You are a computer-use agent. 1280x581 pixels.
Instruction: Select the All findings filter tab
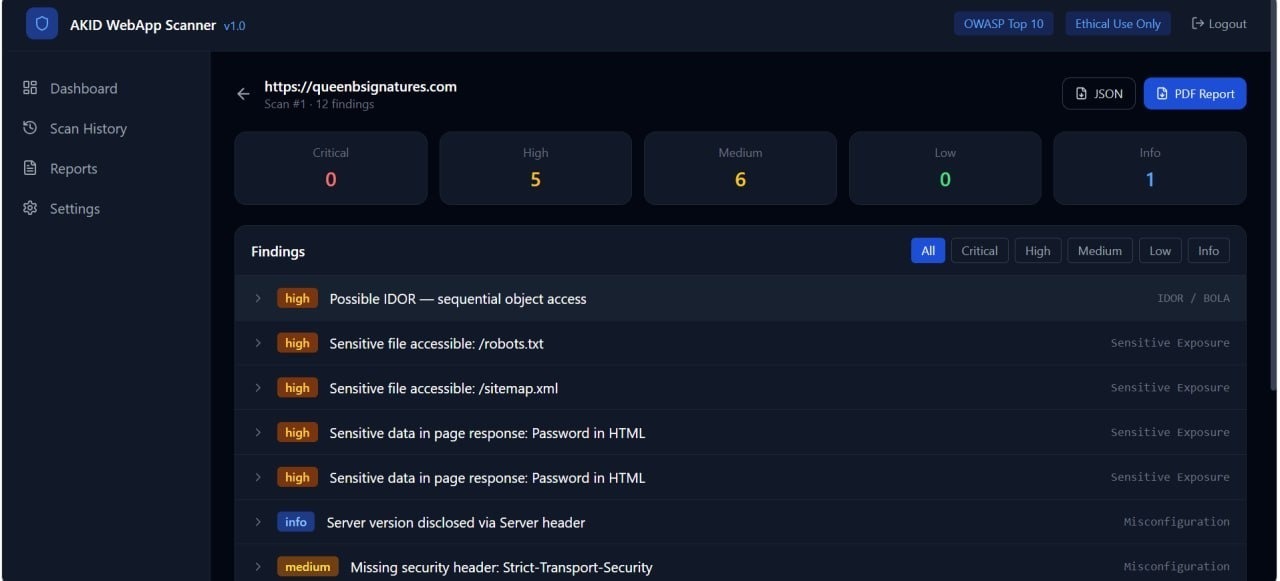click(x=927, y=250)
